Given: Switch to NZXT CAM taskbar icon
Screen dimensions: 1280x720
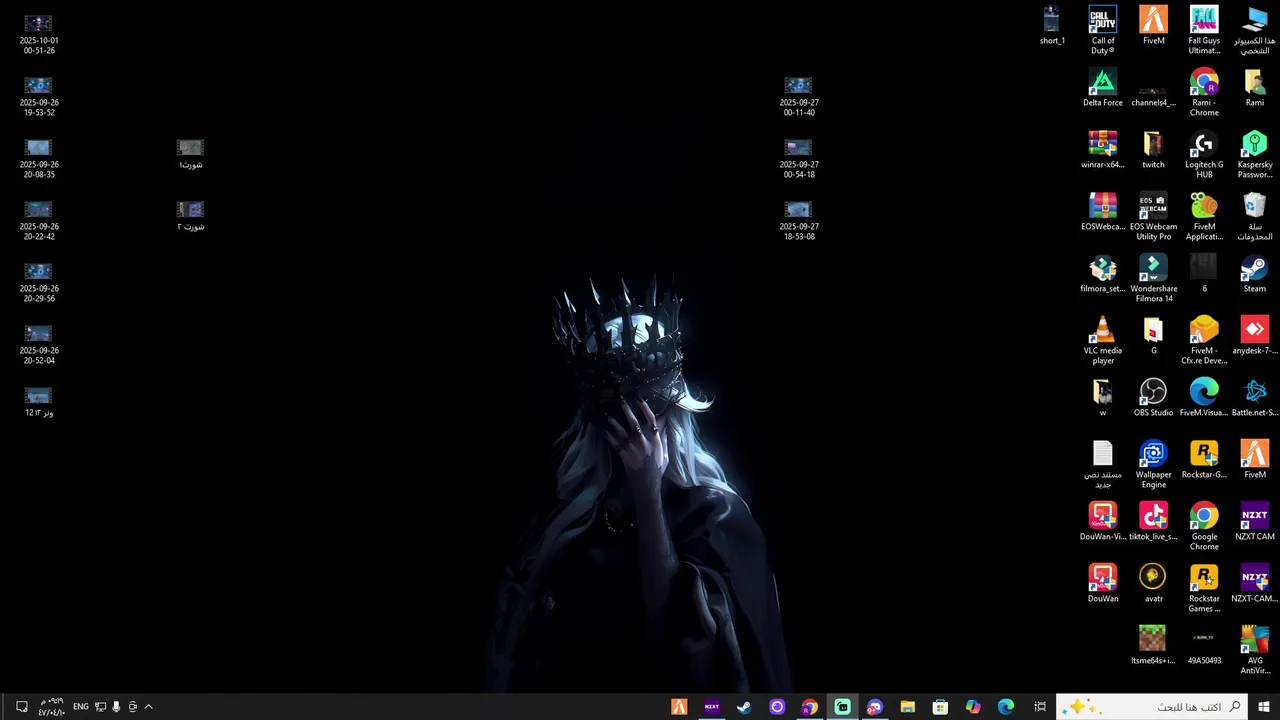Looking at the screenshot, I should 712,707.
